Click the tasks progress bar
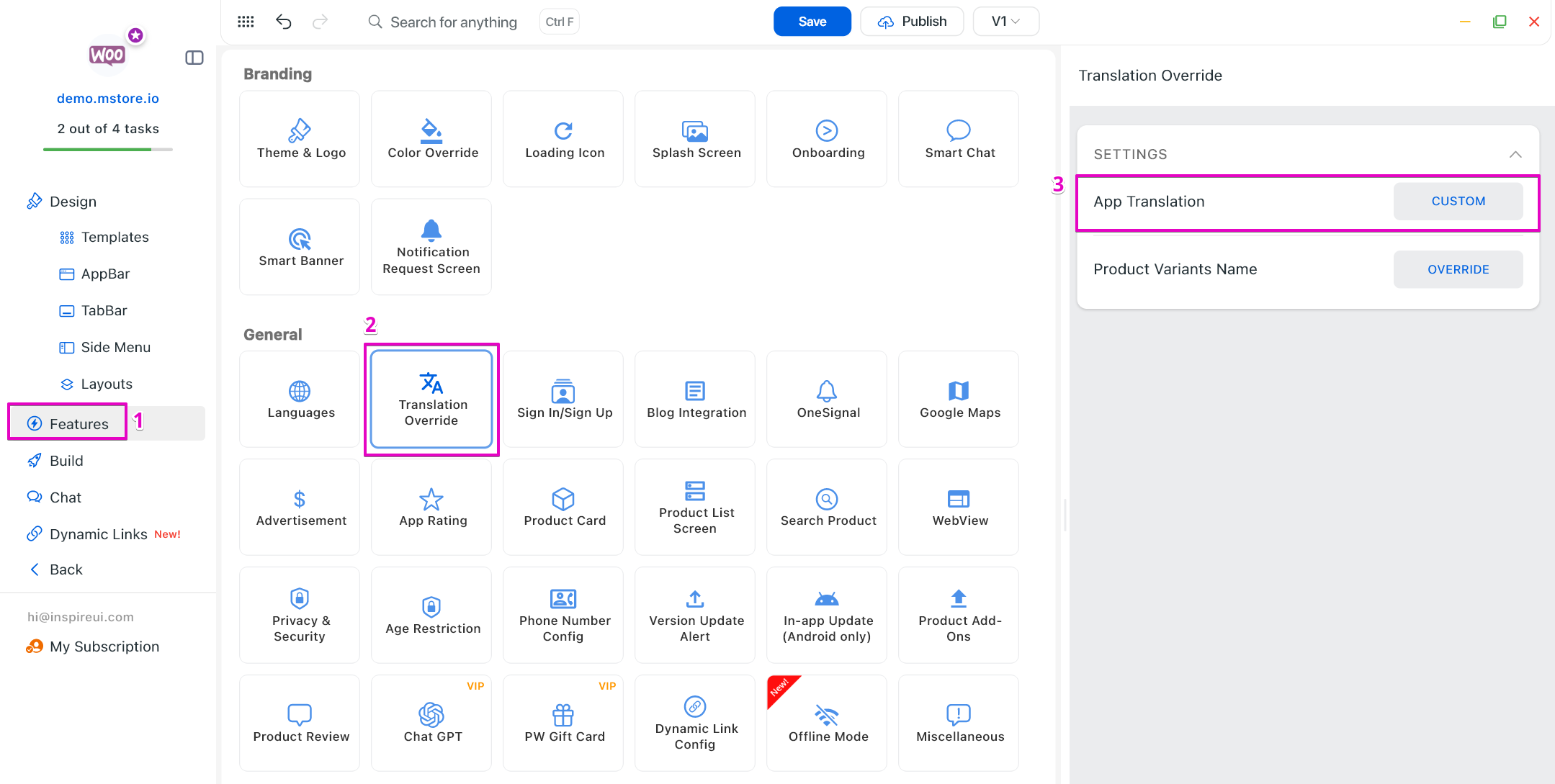This screenshot has height=784, width=1555. [108, 149]
